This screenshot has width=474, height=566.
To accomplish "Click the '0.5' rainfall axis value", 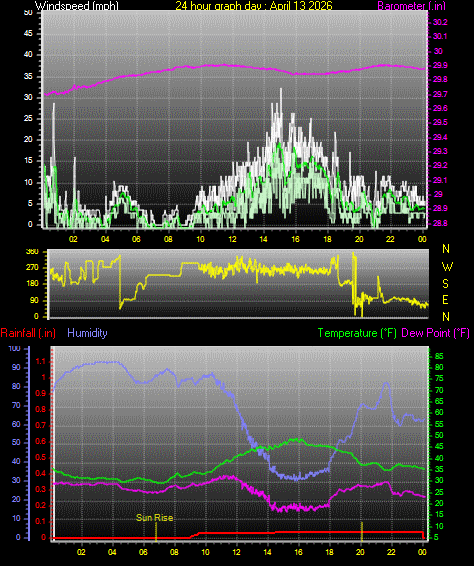I will tap(41, 457).
